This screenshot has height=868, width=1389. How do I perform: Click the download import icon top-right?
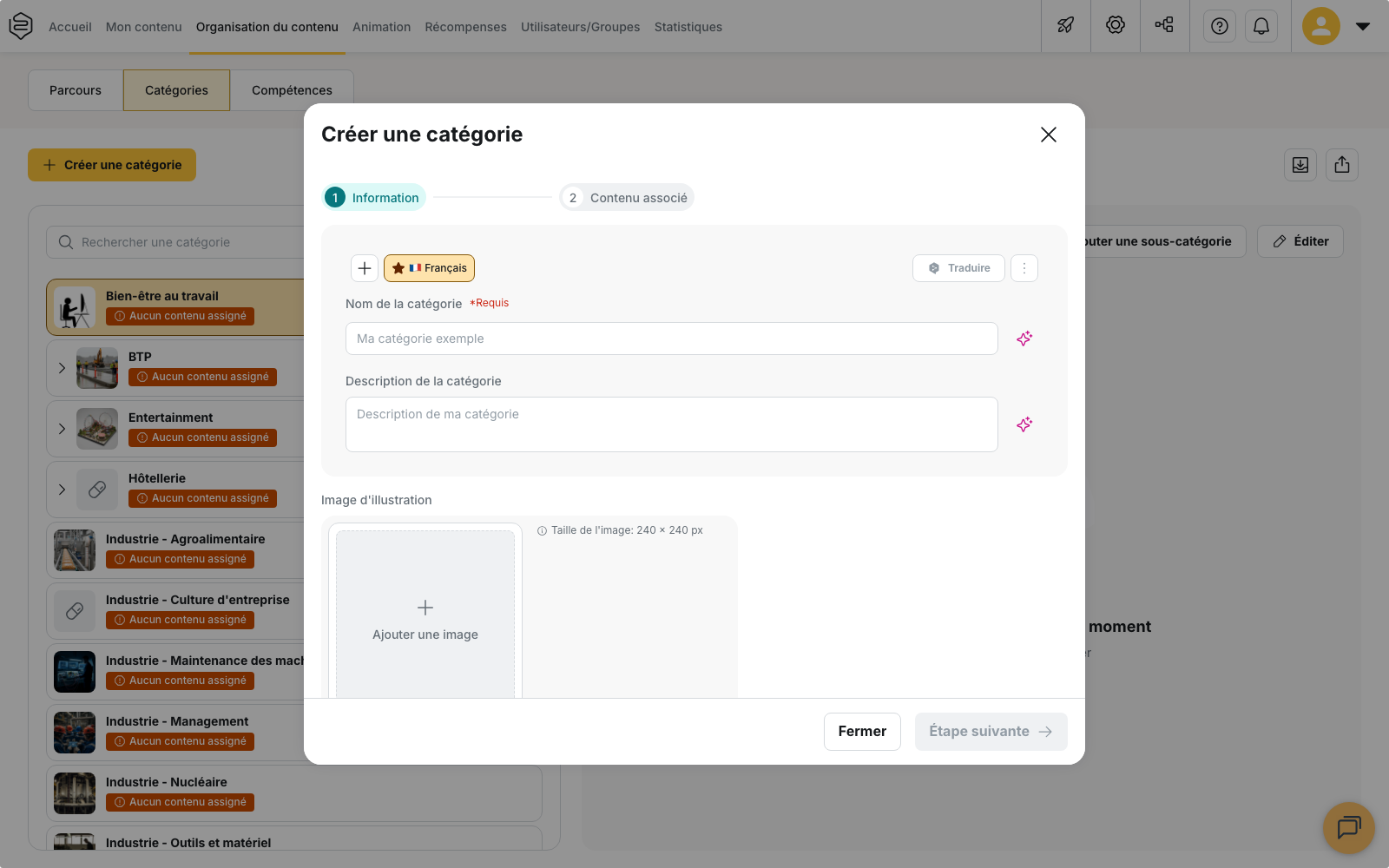click(1300, 165)
